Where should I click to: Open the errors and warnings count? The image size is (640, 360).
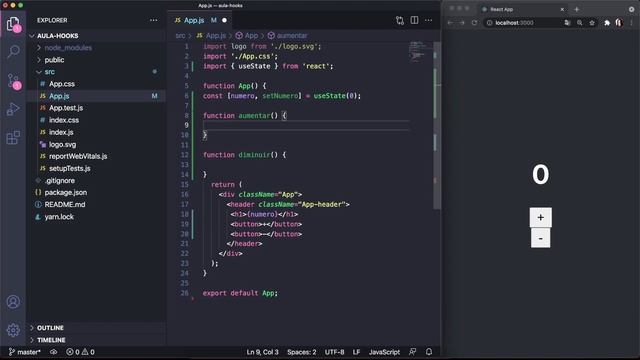pyautogui.click(x=80, y=352)
